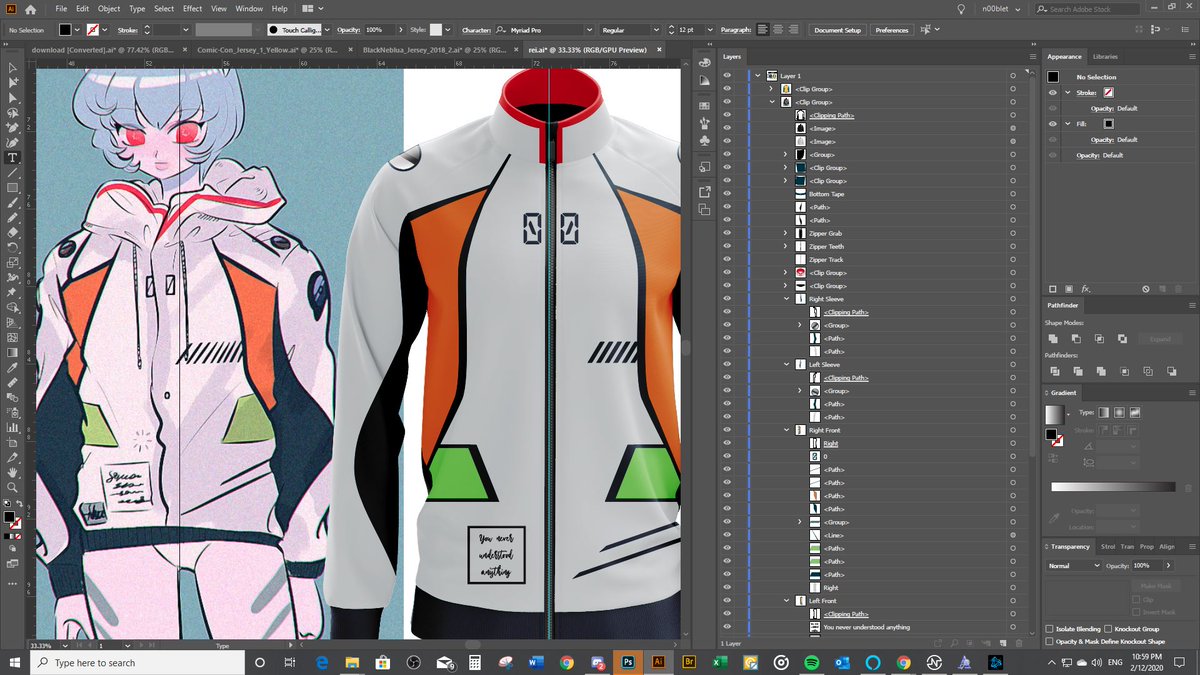Viewport: 1200px width, 675px height.
Task: Select the Line Segment tool
Action: click(12, 173)
